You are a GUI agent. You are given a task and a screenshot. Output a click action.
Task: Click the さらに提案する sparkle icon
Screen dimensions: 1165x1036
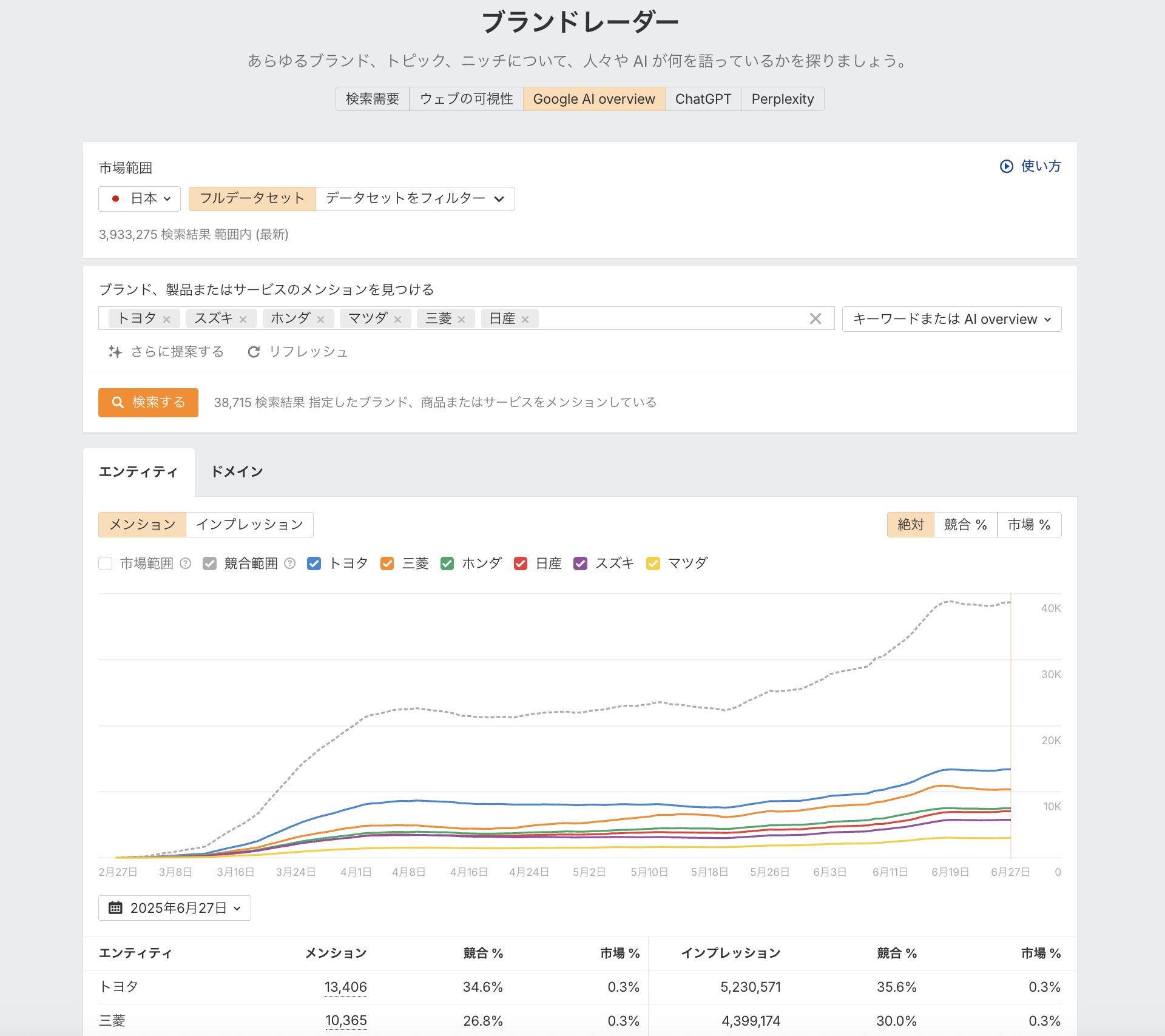115,352
